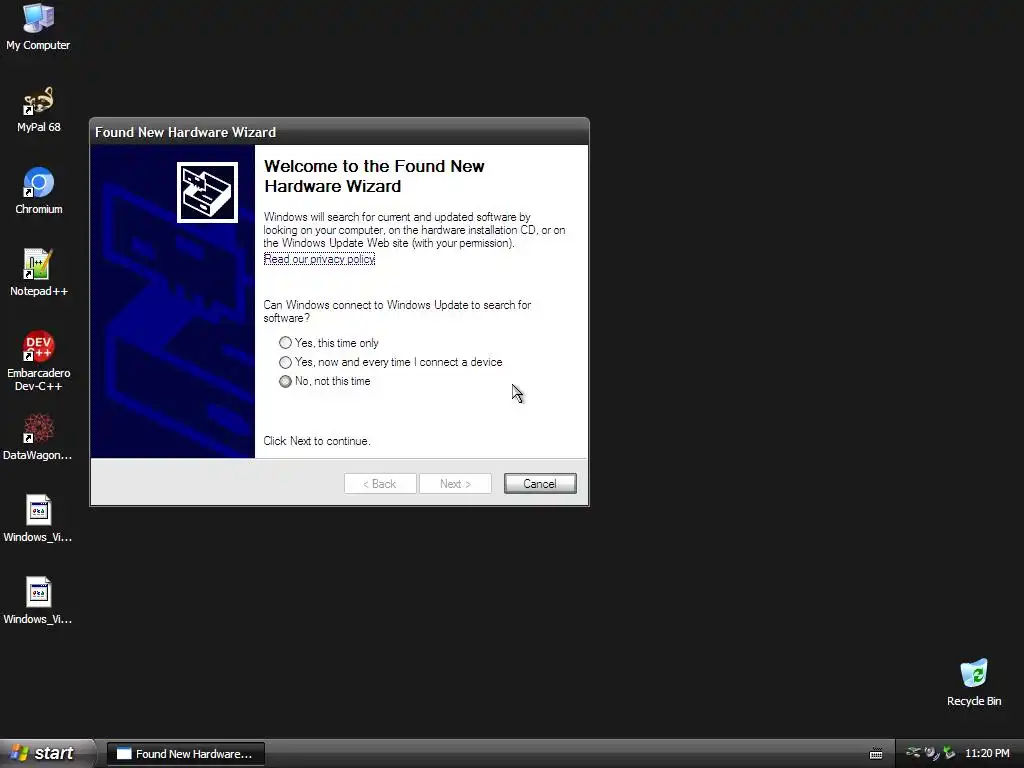Select the MyPal 68 browser shortcut
The height and width of the screenshot is (768, 1024).
pyautogui.click(x=38, y=109)
